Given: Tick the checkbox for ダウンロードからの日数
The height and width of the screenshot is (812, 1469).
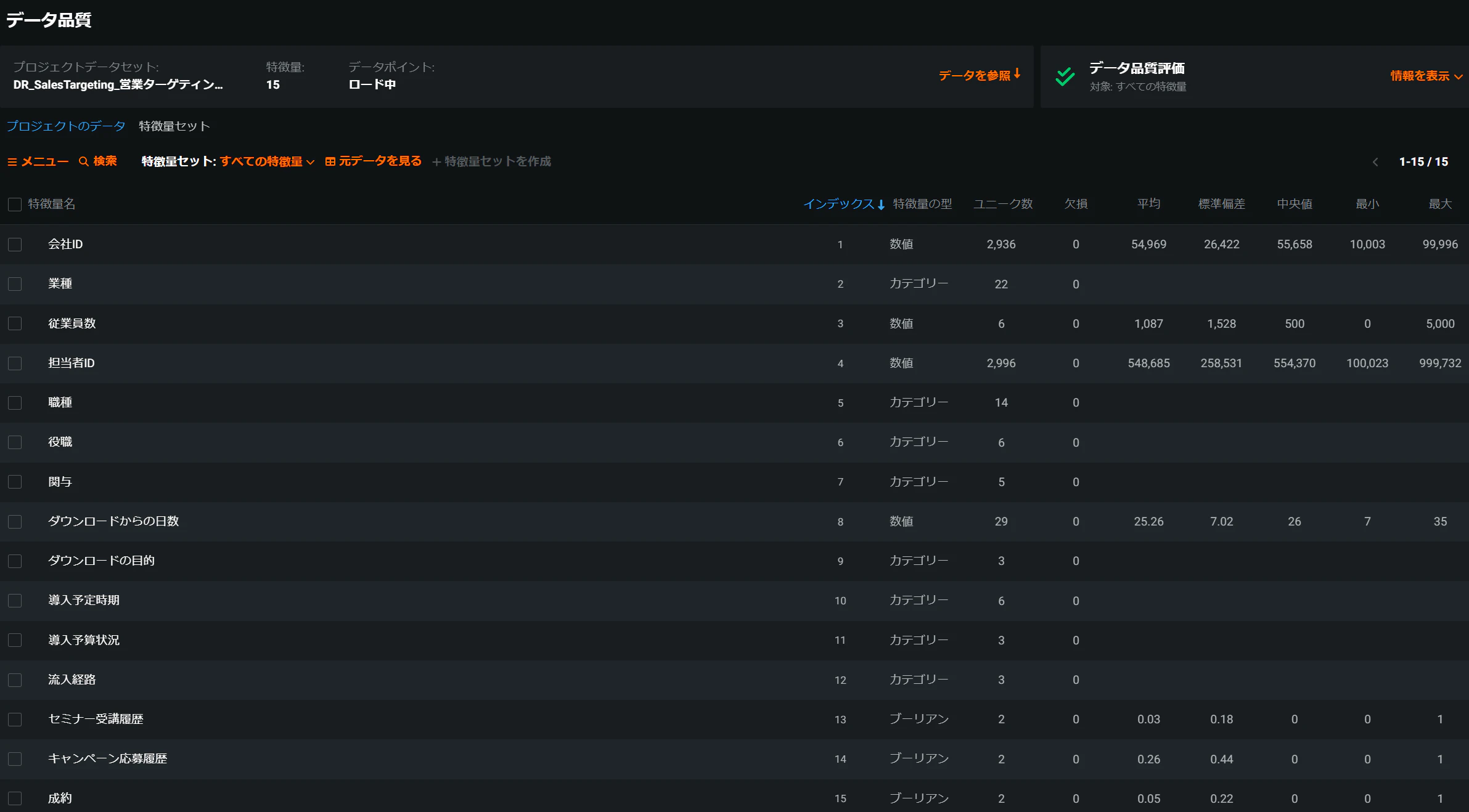Looking at the screenshot, I should (x=15, y=522).
